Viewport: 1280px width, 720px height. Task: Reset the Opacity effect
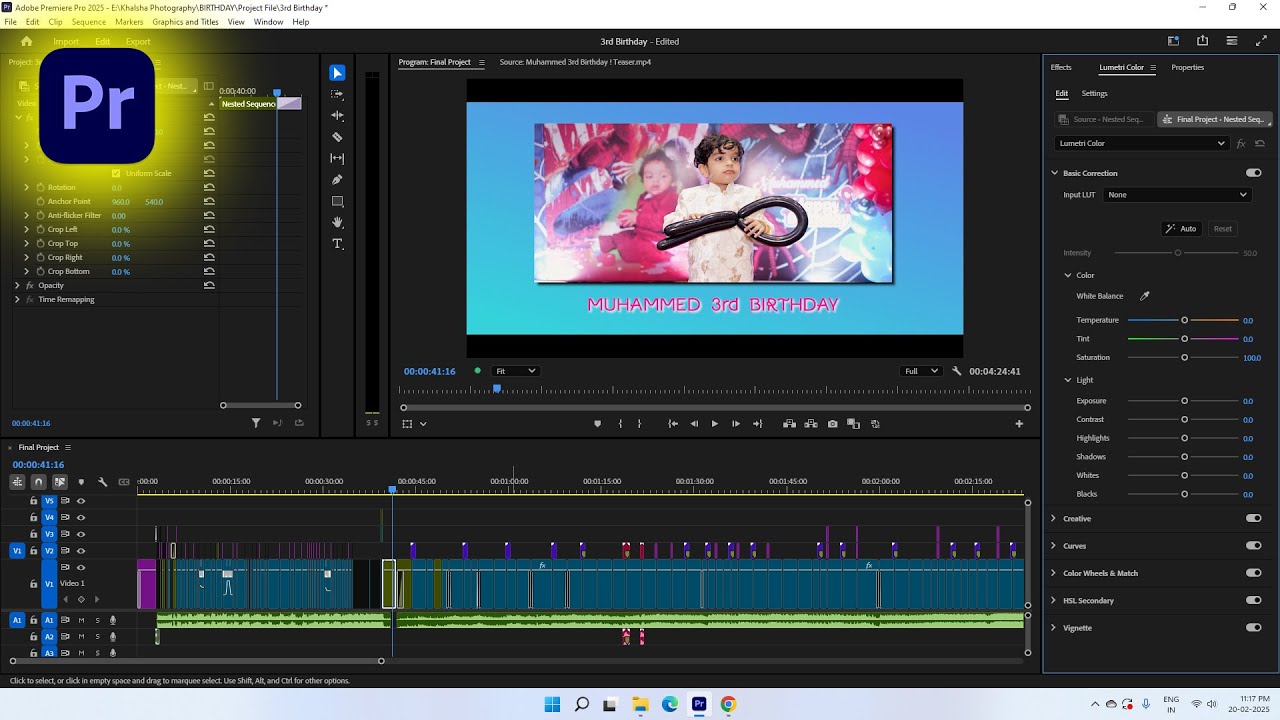[209, 286]
